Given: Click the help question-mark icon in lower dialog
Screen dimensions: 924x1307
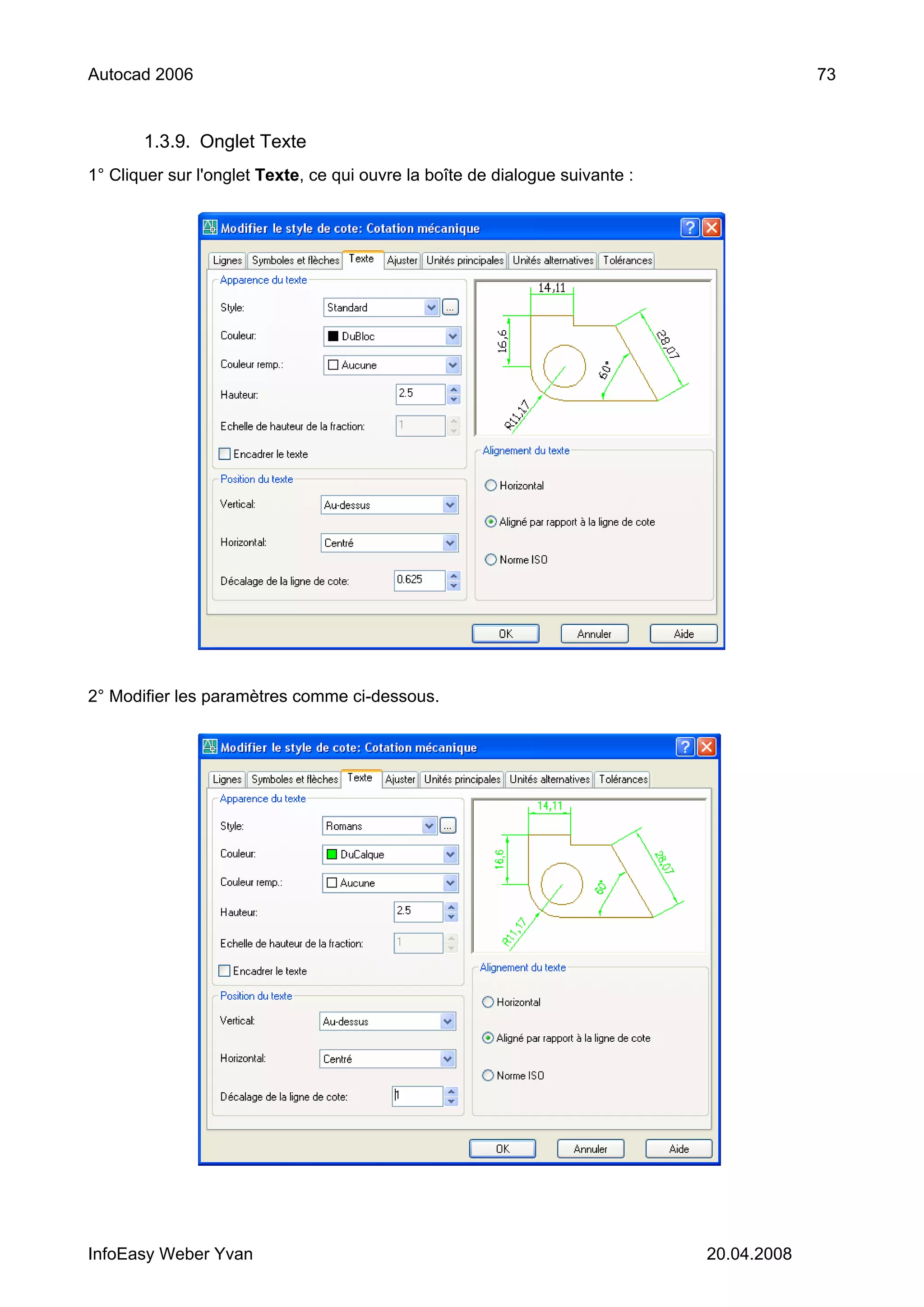Looking at the screenshot, I should [685, 746].
